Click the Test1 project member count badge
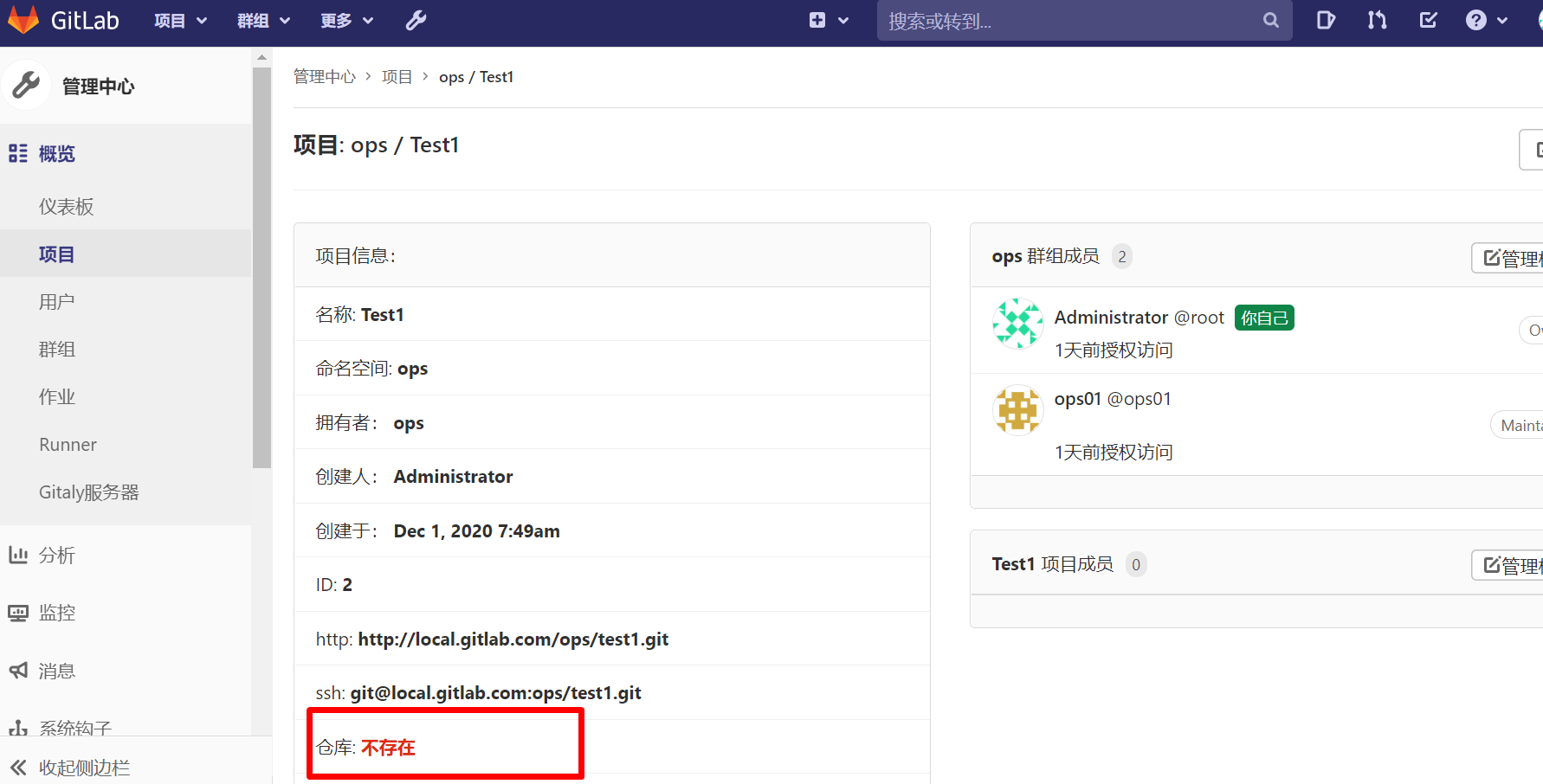Image resolution: width=1543 pixels, height=784 pixels. [1136, 564]
